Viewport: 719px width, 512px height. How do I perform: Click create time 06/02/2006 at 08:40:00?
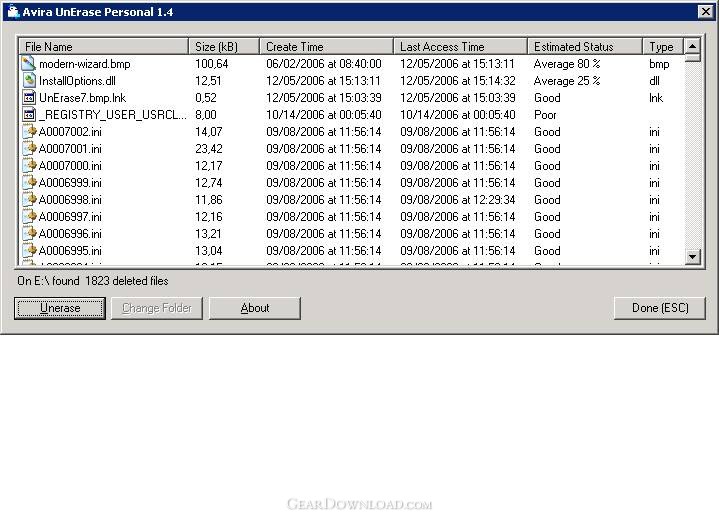click(324, 64)
